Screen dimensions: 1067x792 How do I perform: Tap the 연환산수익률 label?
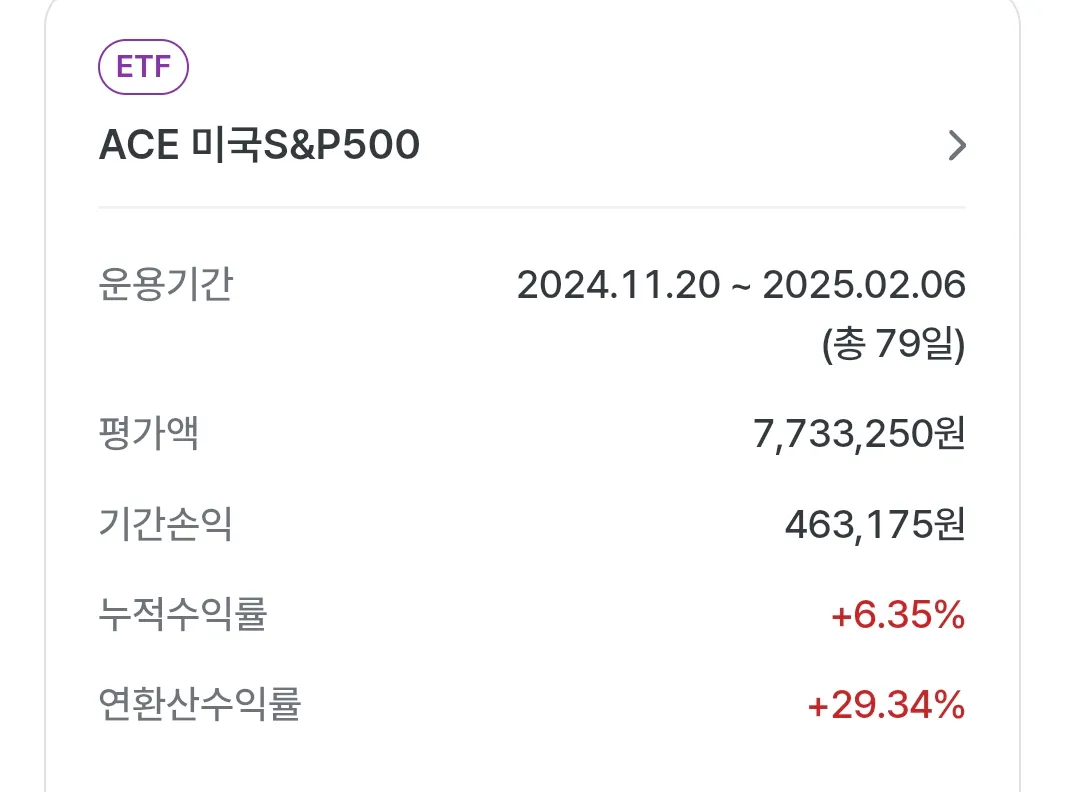click(200, 704)
